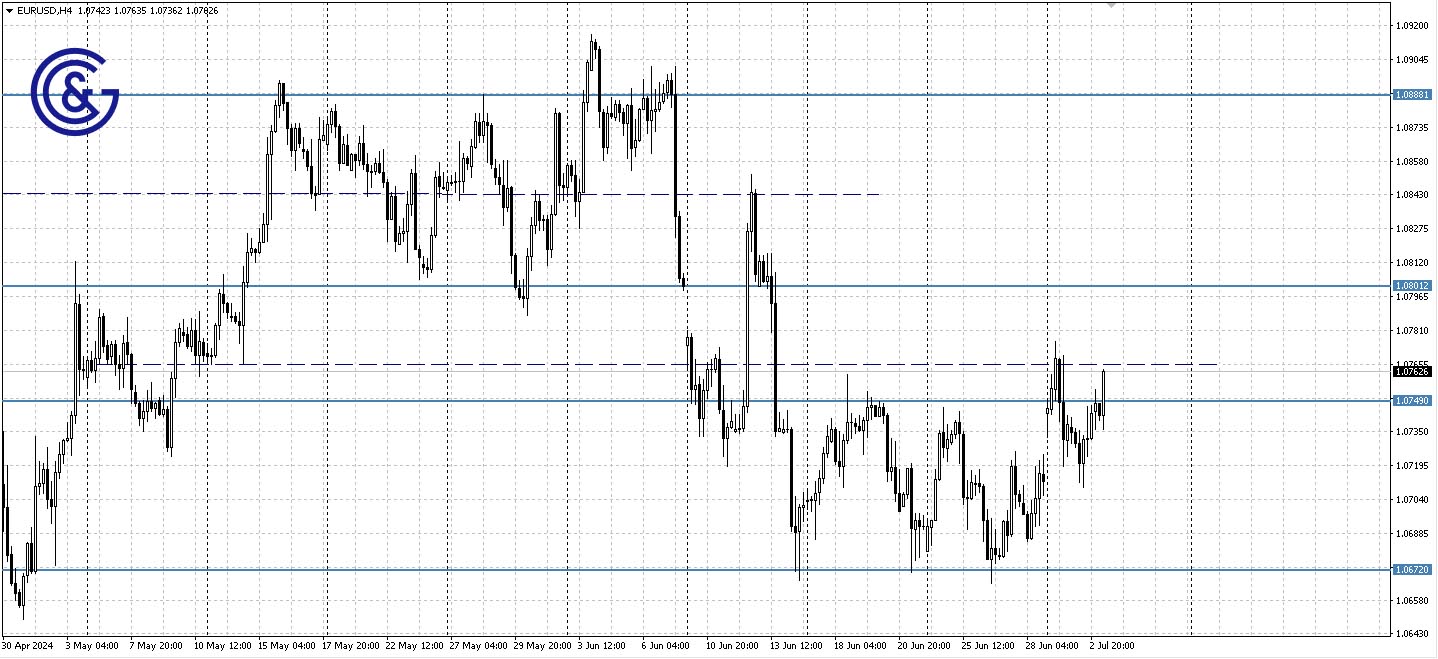Click the highlighted 1.07490 support price label

(1411, 401)
